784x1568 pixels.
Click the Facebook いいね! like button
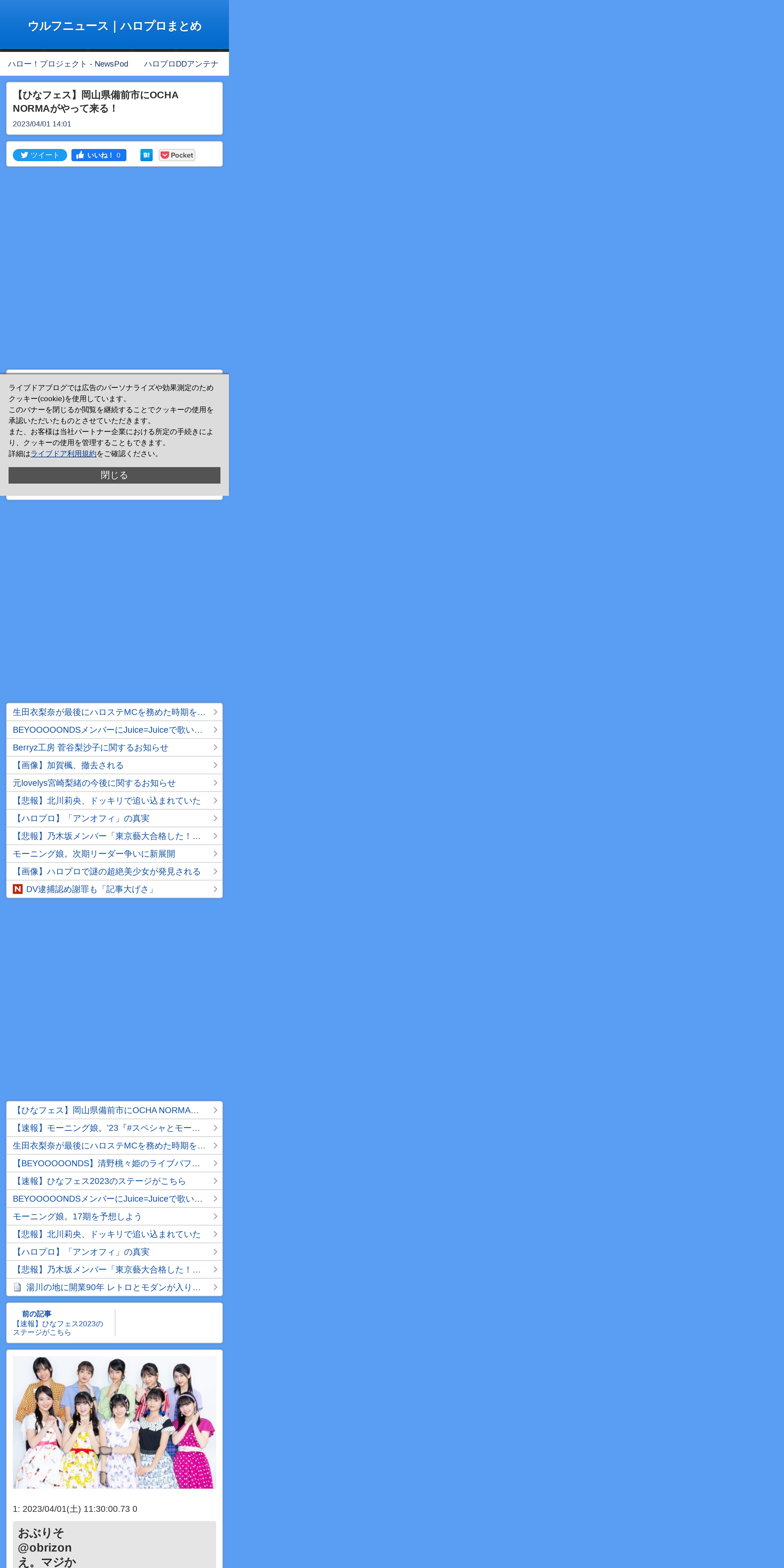pyautogui.click(x=99, y=155)
